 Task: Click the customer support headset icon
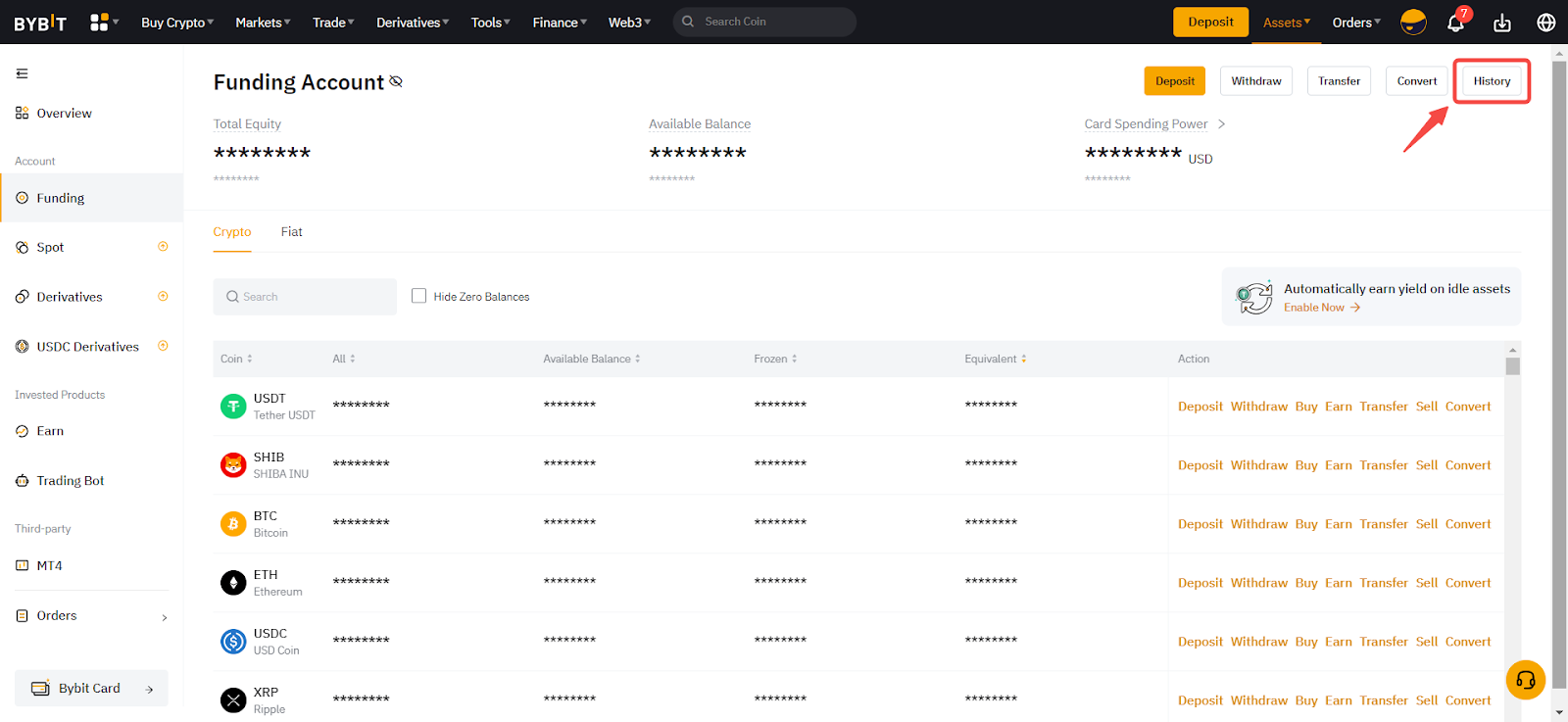(x=1525, y=680)
